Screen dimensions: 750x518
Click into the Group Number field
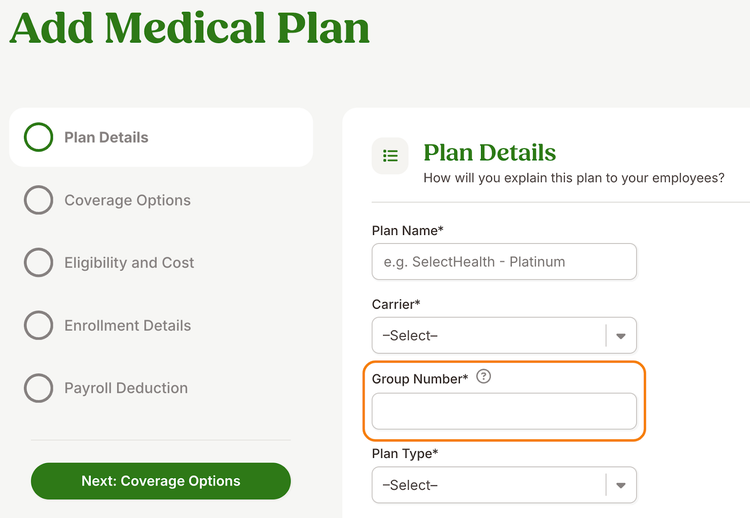click(x=504, y=411)
